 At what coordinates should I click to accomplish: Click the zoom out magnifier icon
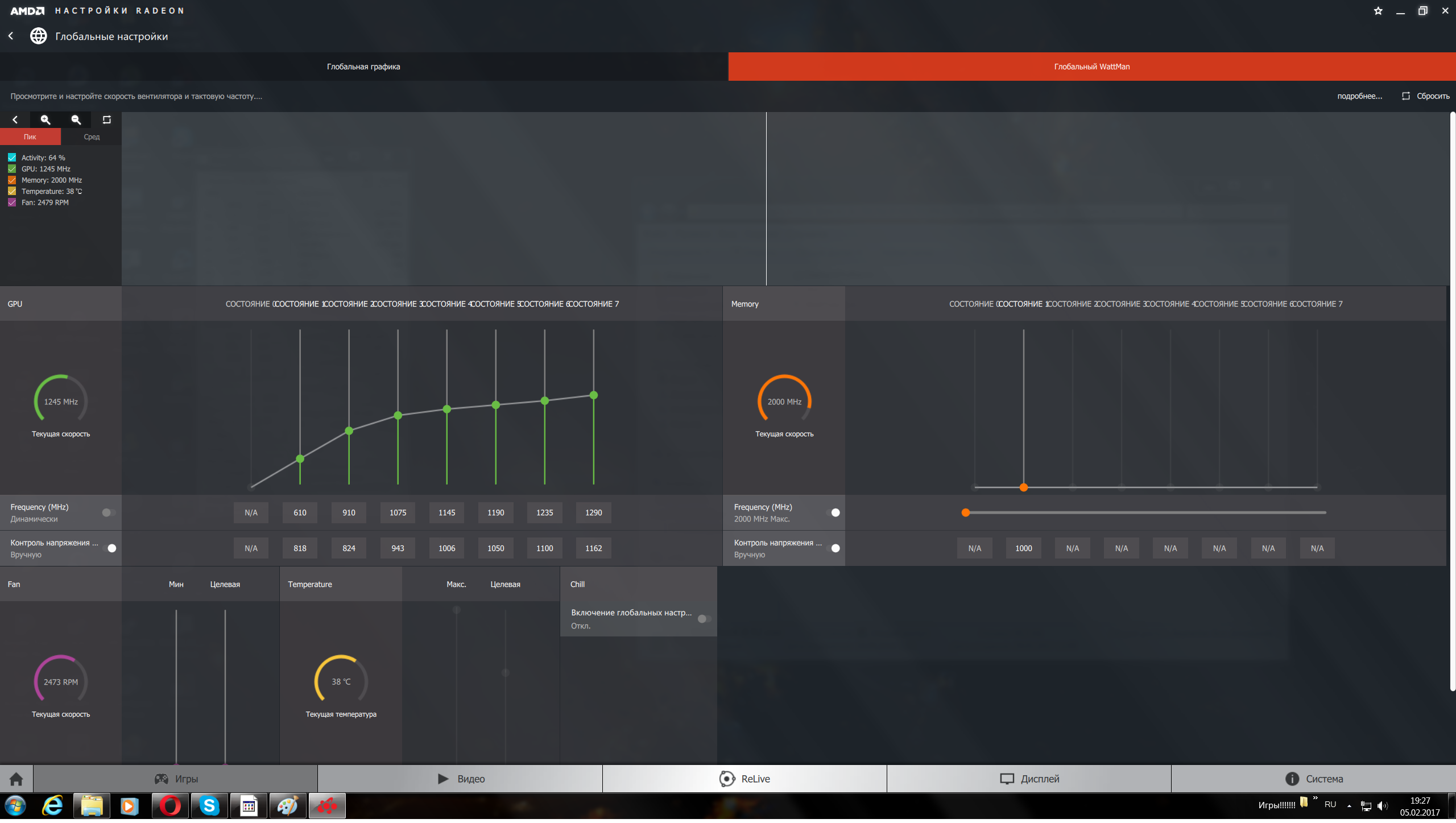point(76,120)
